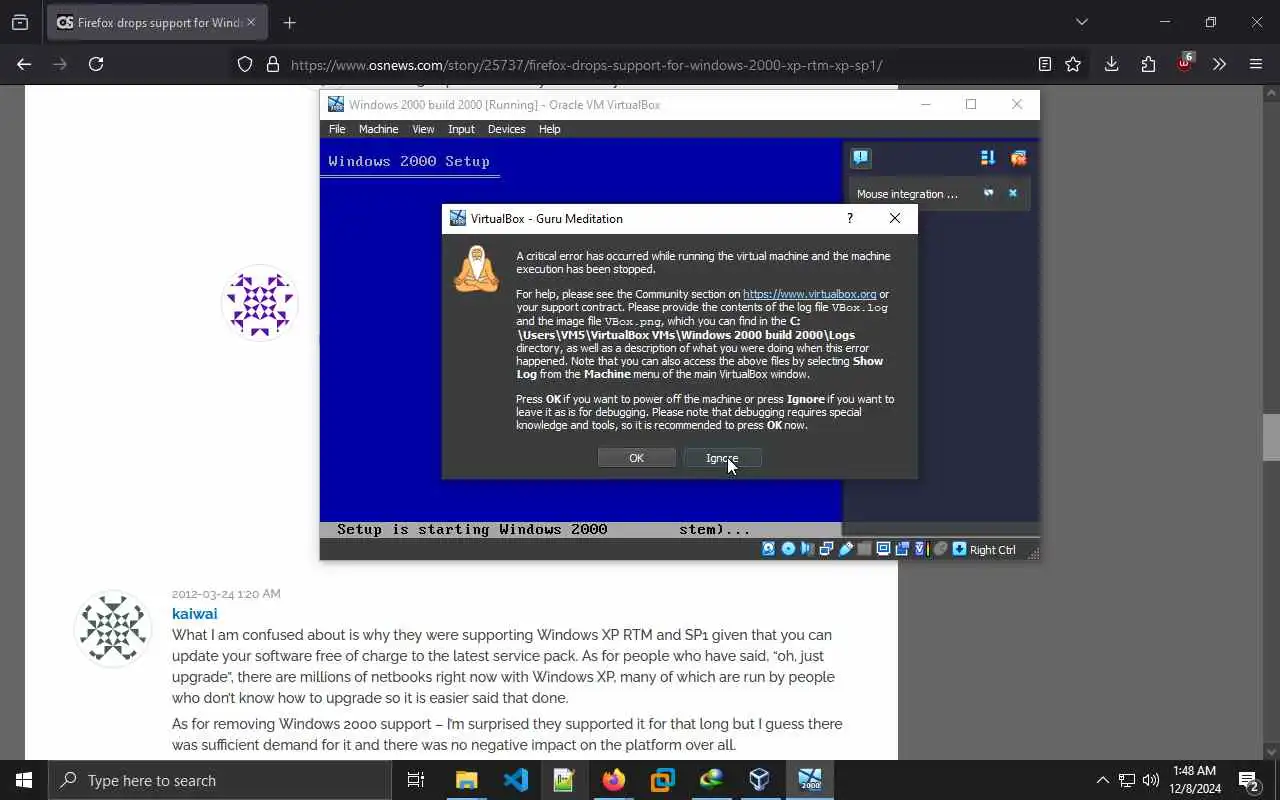Open the VirtualBox View menu
This screenshot has height=800, width=1280.
(423, 129)
